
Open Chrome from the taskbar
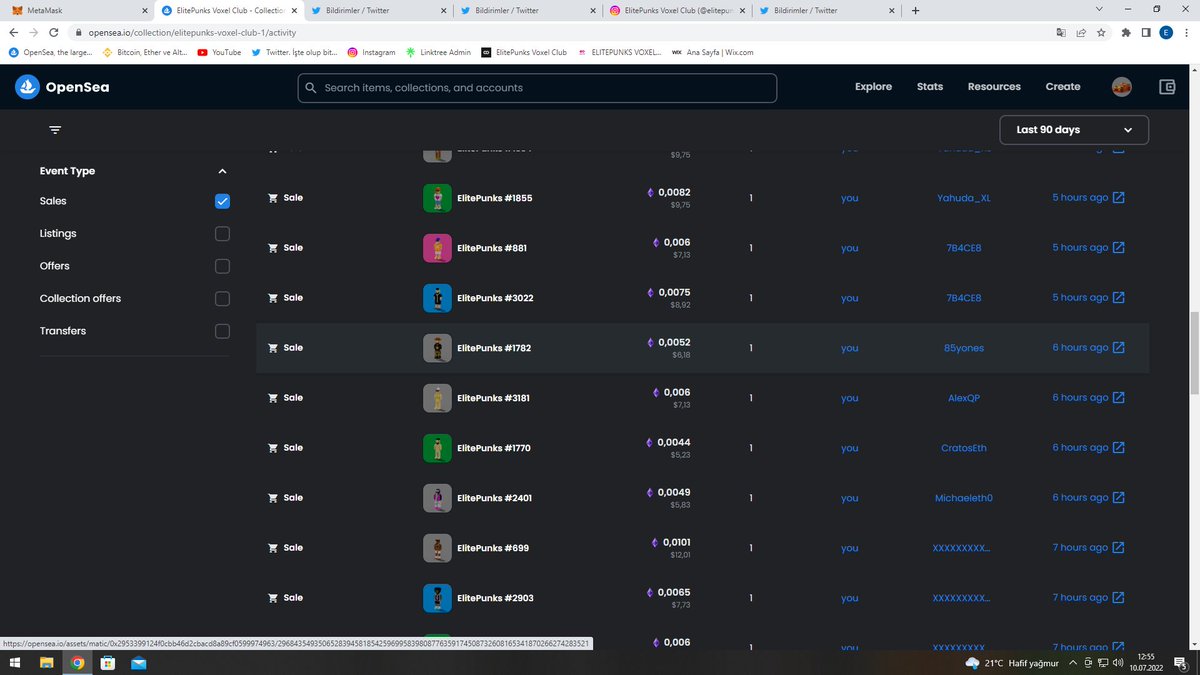pos(77,663)
